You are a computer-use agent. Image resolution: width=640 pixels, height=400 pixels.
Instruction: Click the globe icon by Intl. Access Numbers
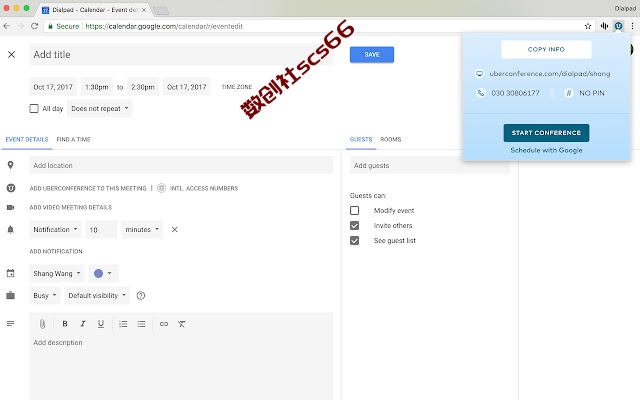pyautogui.click(x=162, y=188)
